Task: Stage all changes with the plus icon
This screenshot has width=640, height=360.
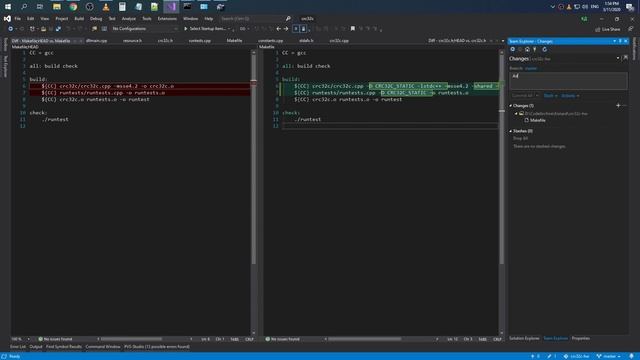Action: click(x=618, y=106)
